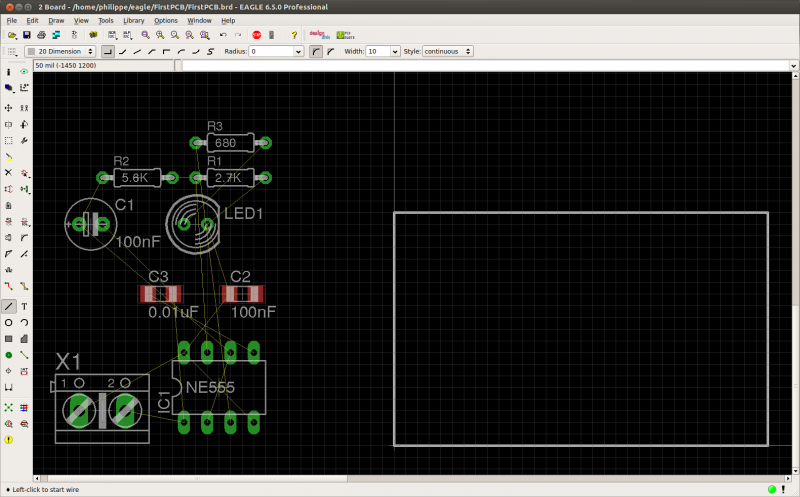The width and height of the screenshot is (800, 497).
Task: Select the Text tool in the left toolbar
Action: (24, 306)
